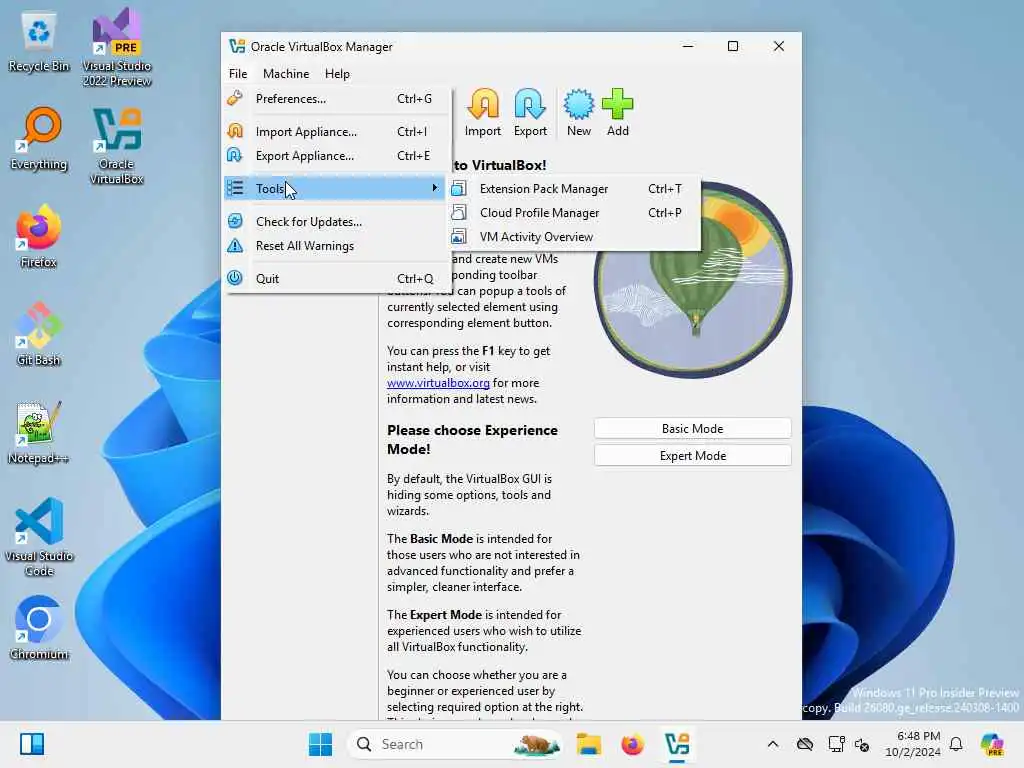Click the Export toolbar icon
This screenshot has height=768, width=1024.
(530, 113)
